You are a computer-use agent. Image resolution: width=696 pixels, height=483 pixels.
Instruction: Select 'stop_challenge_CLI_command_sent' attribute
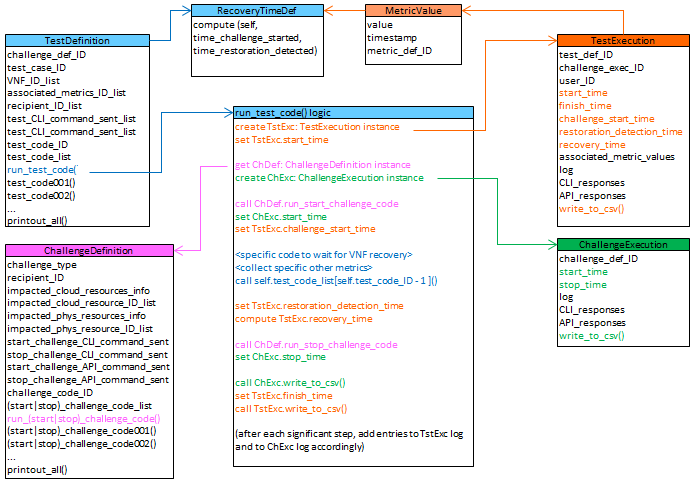87,355
